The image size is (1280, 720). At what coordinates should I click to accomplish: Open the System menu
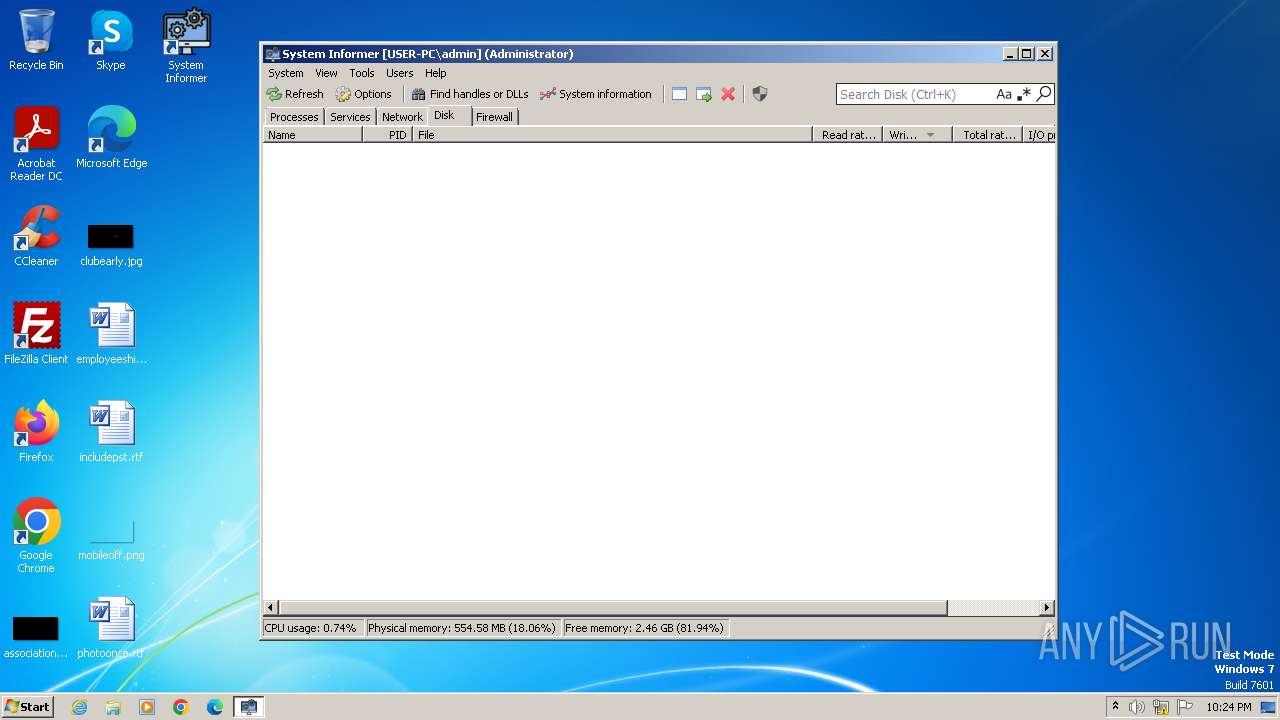pos(286,73)
